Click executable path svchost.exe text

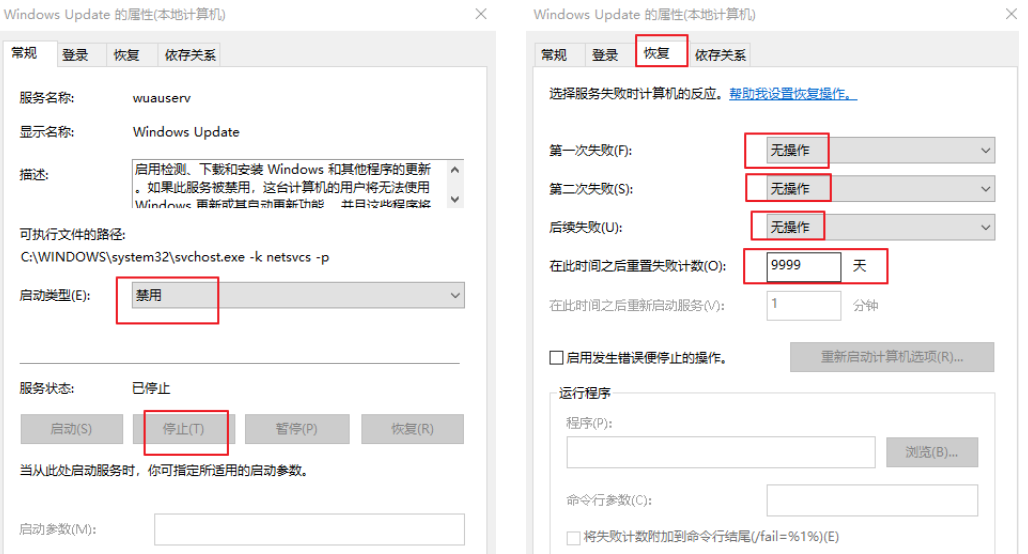coord(174,257)
